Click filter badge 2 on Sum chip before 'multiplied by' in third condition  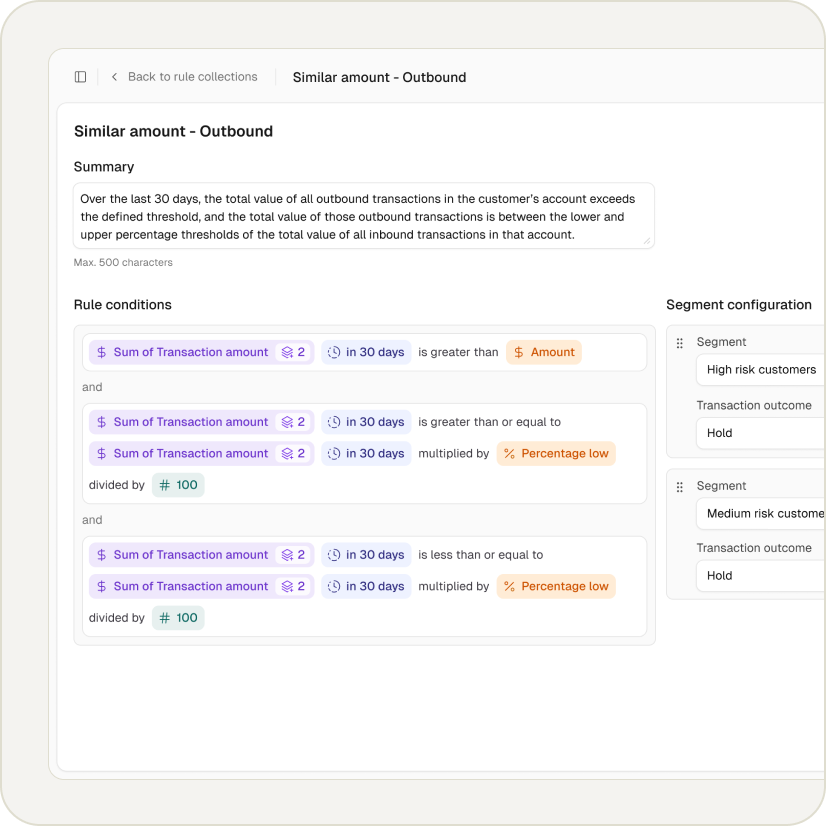click(294, 586)
